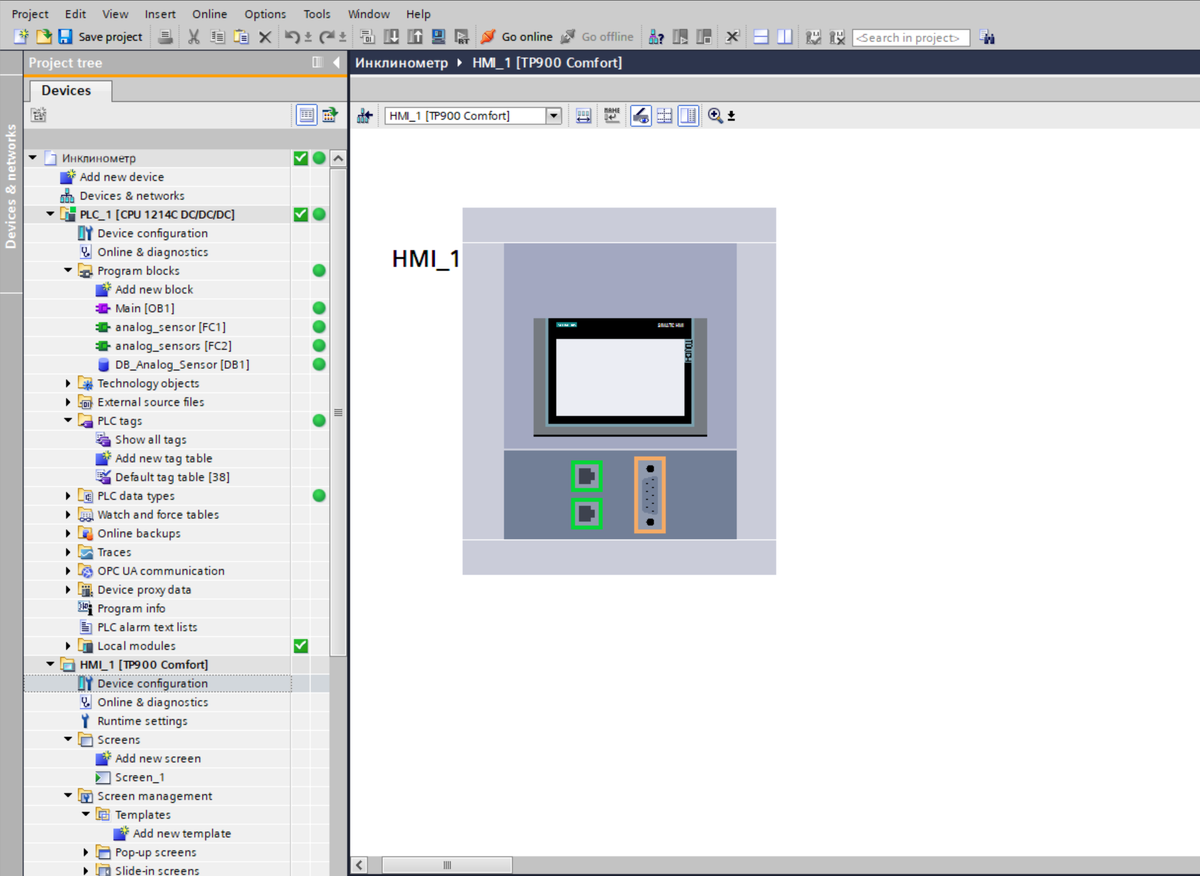Click the Delete X icon
1200x876 pixels.
(265, 37)
